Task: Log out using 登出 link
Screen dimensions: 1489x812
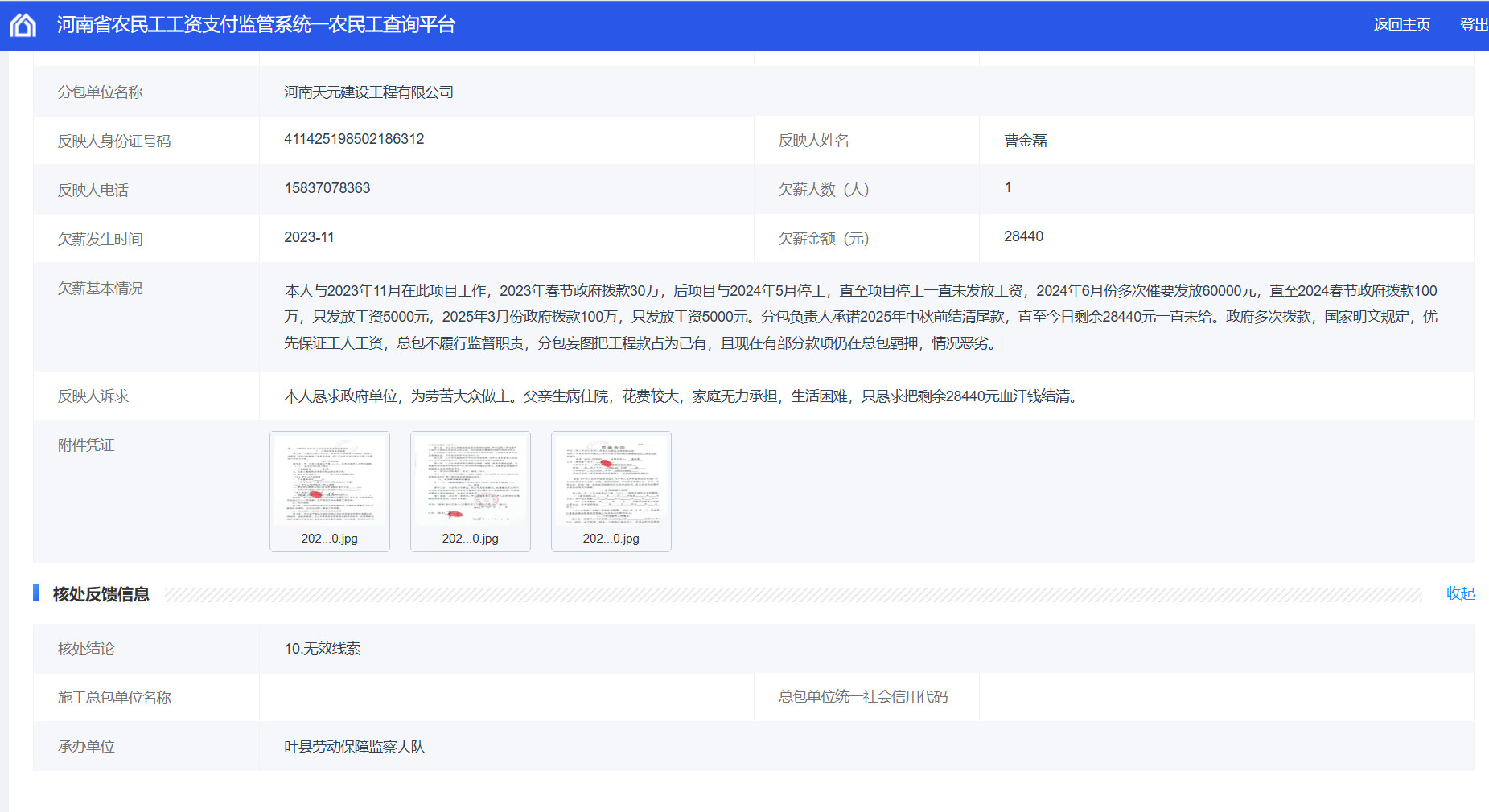Action: point(1474,25)
